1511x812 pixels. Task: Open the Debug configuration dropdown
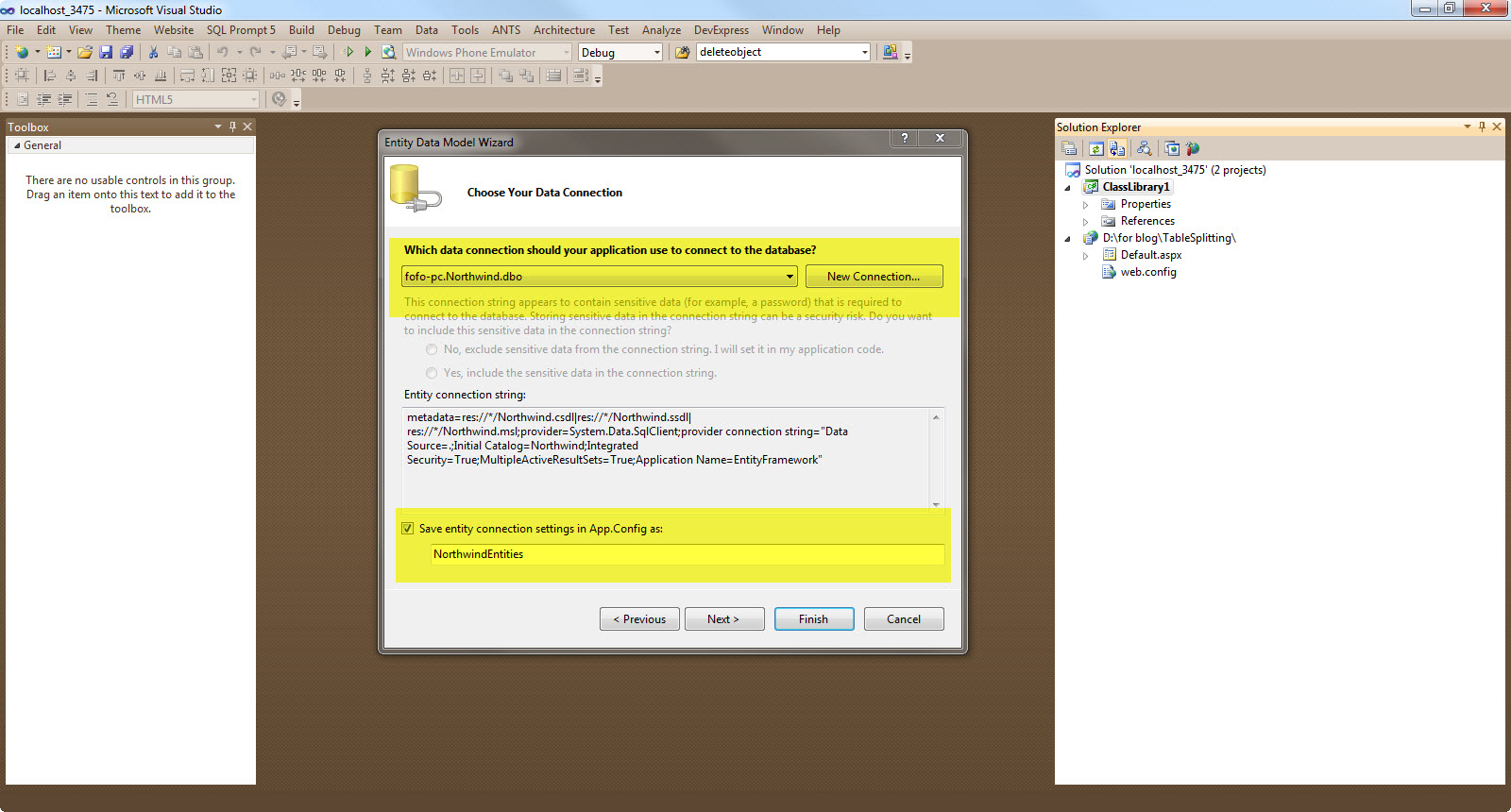(657, 53)
